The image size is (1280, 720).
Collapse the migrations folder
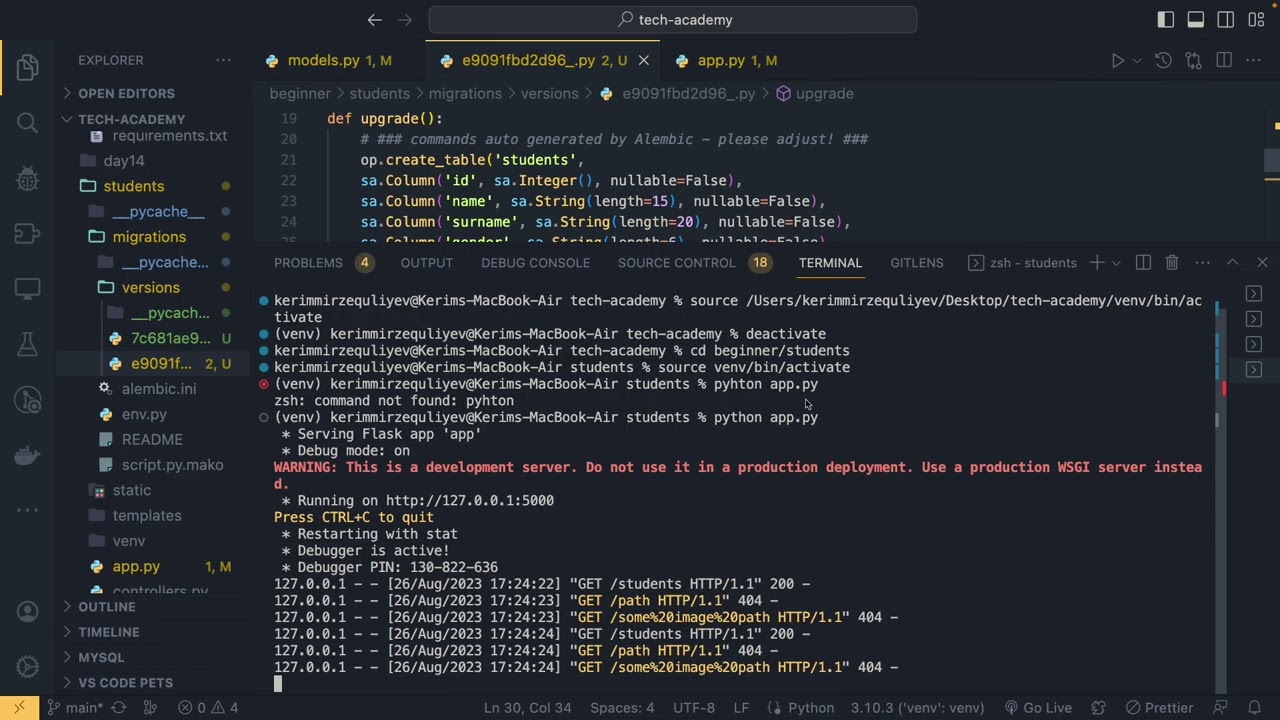pos(149,236)
